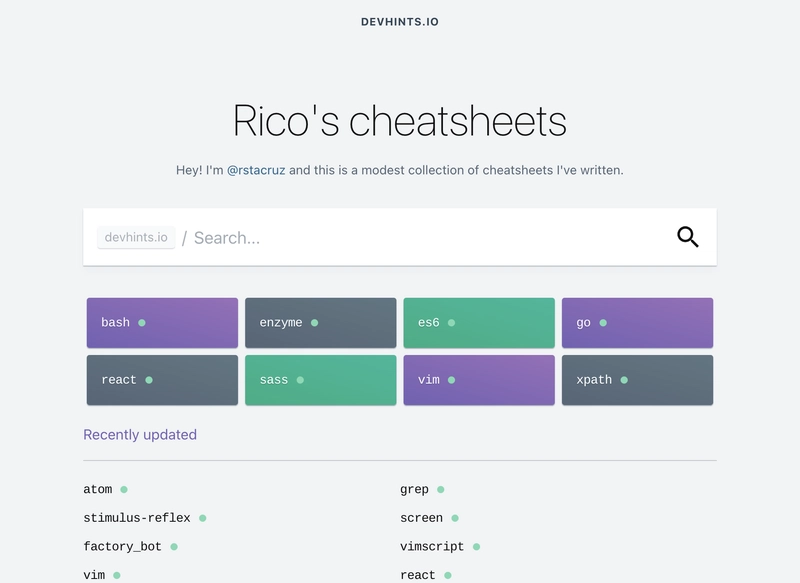Open the sass cheatsheet card

320,380
